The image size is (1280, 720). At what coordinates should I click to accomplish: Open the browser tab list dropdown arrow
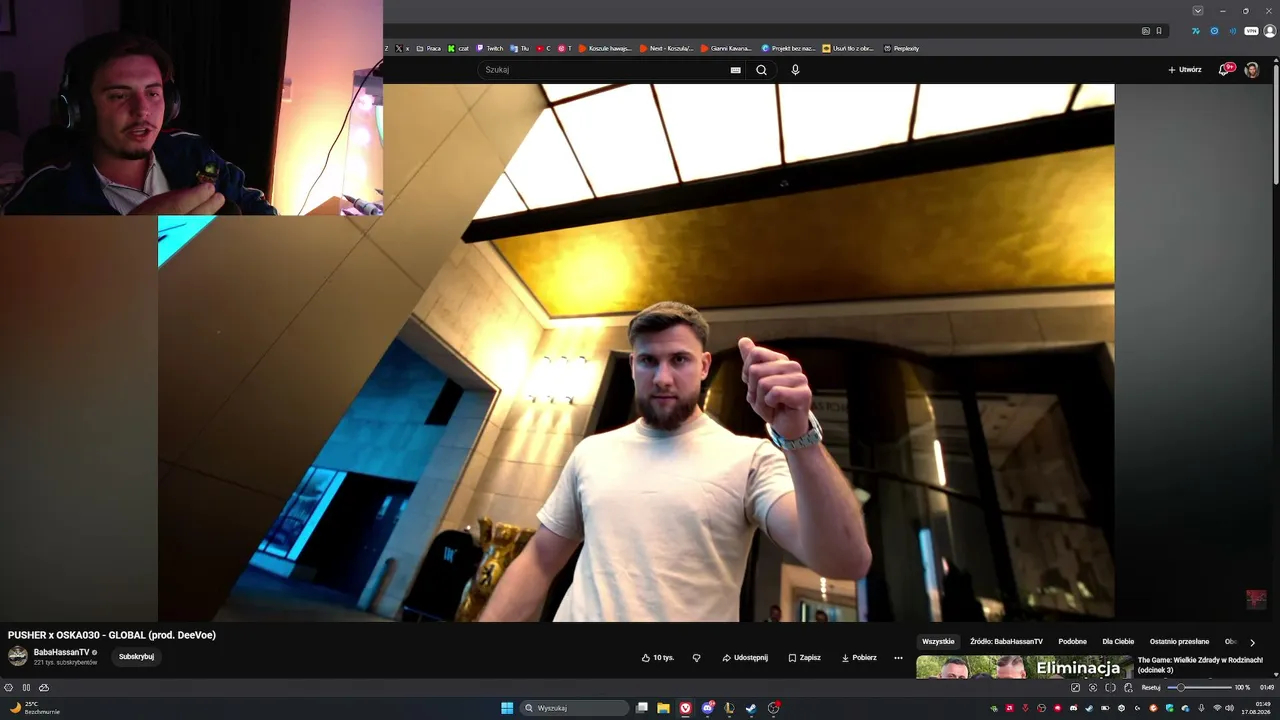coord(1198,10)
